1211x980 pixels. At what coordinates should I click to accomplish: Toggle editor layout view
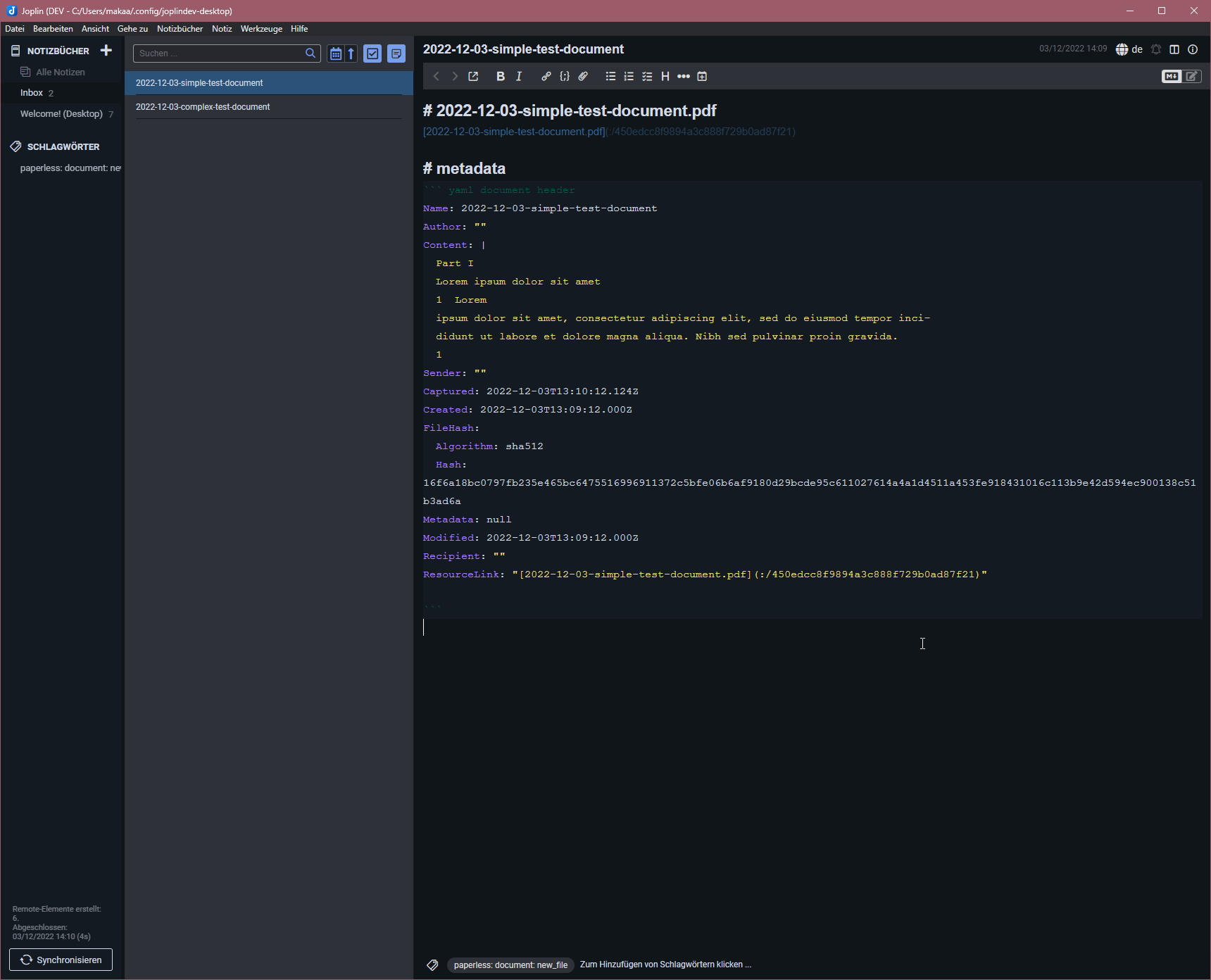1174,49
